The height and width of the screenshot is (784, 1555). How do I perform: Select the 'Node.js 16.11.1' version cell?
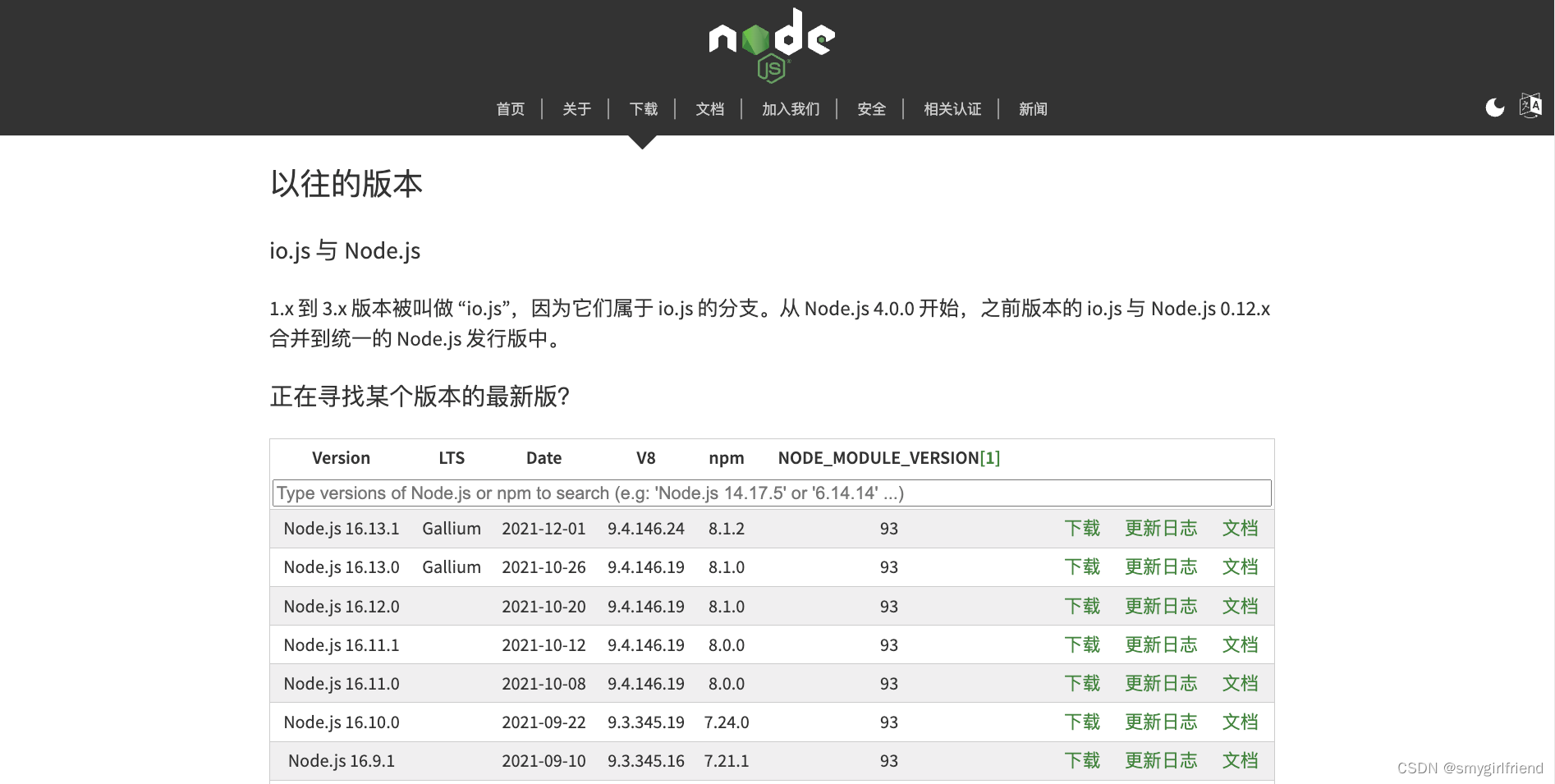pyautogui.click(x=342, y=645)
